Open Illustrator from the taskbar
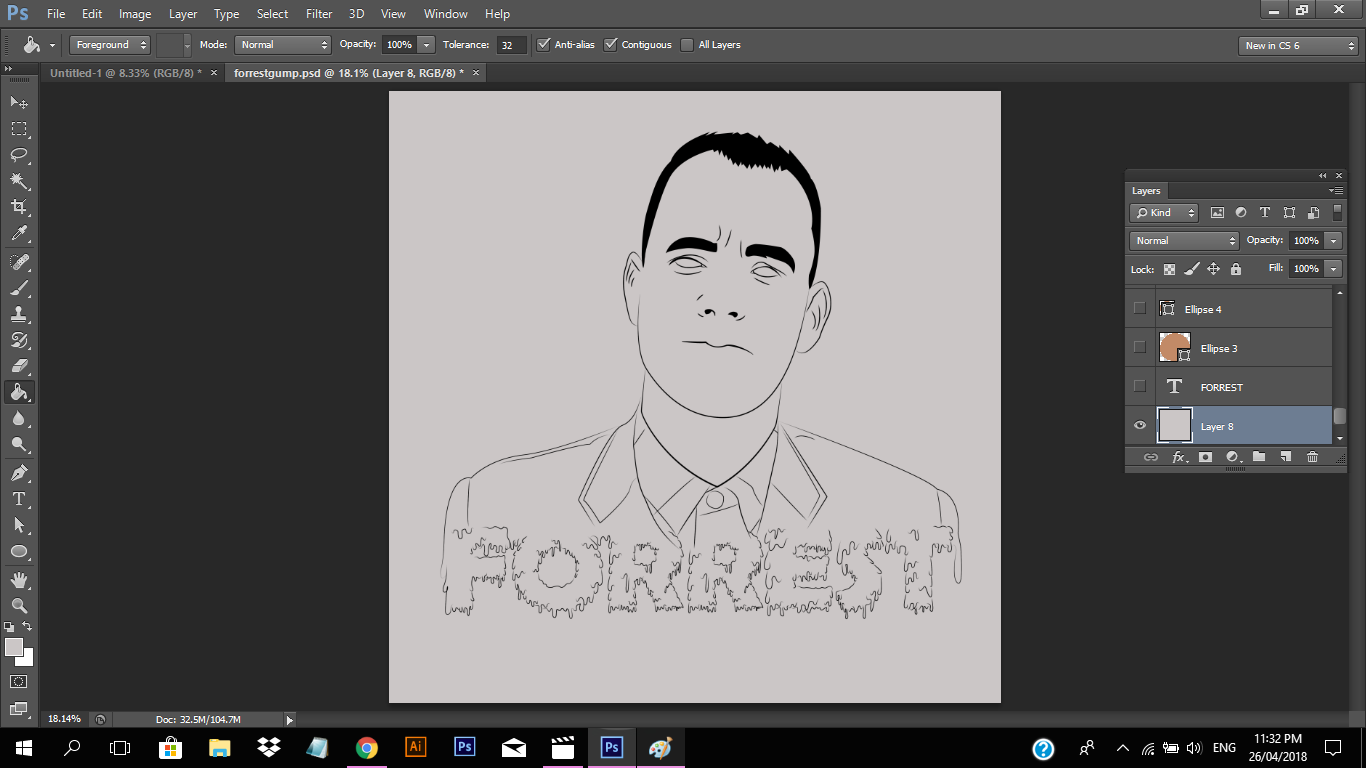1366x768 pixels. (415, 747)
